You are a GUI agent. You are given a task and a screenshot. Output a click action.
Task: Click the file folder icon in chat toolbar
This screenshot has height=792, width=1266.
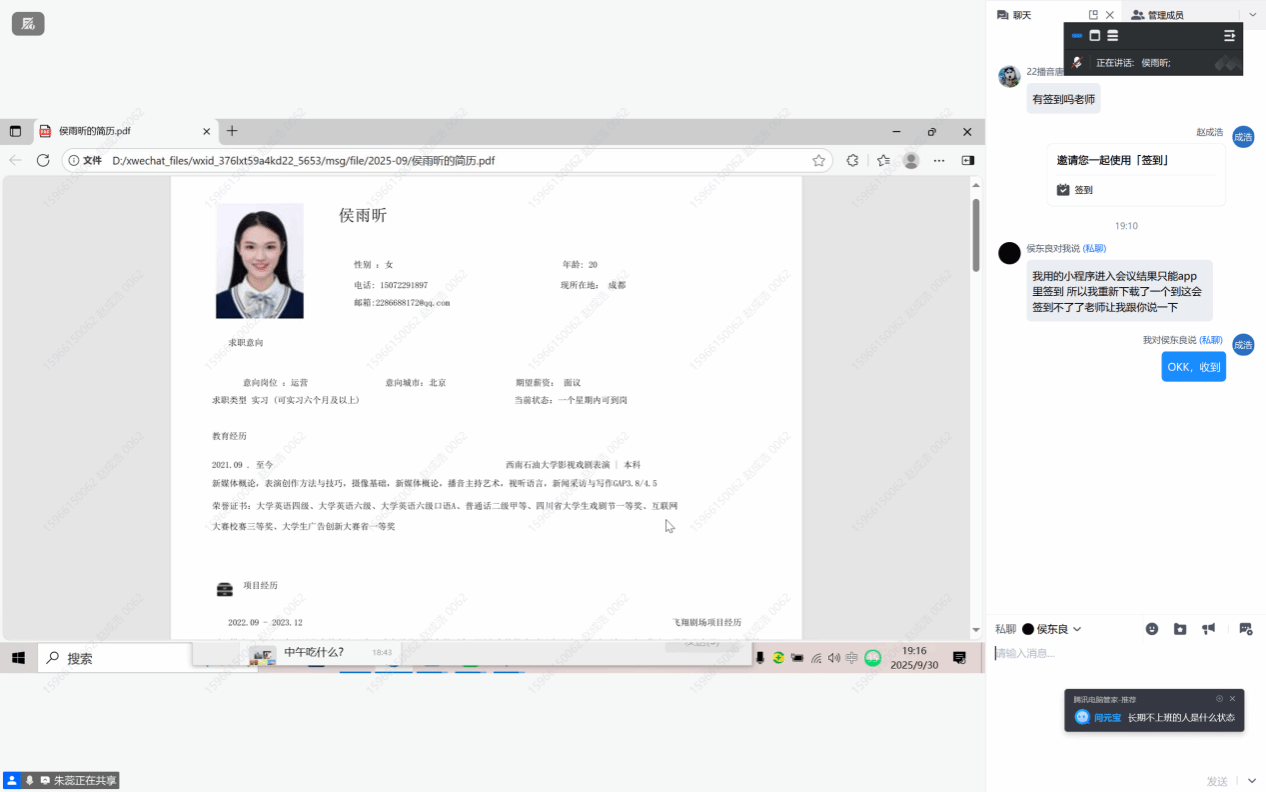[1180, 629]
